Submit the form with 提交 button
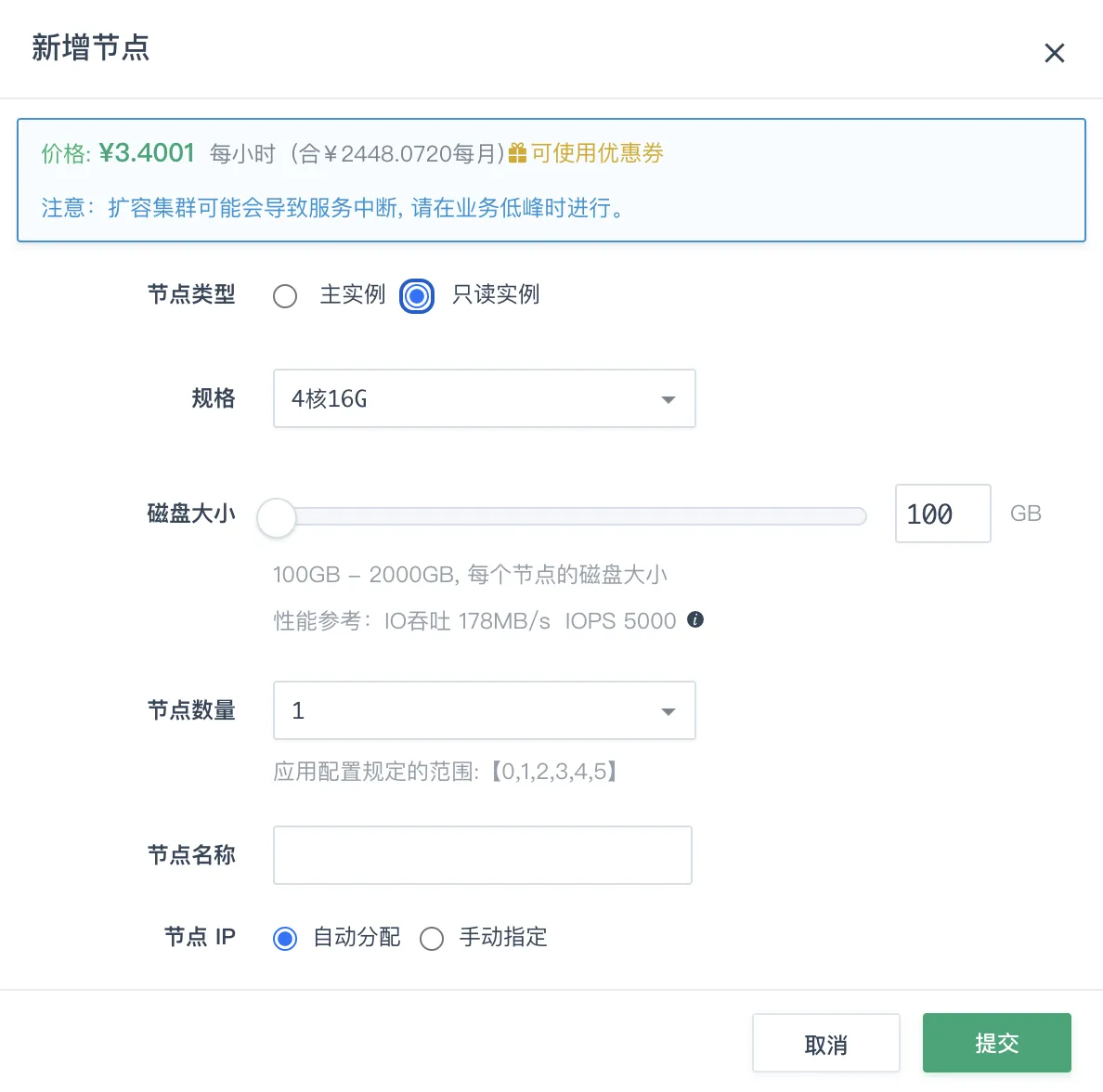 click(x=997, y=1043)
